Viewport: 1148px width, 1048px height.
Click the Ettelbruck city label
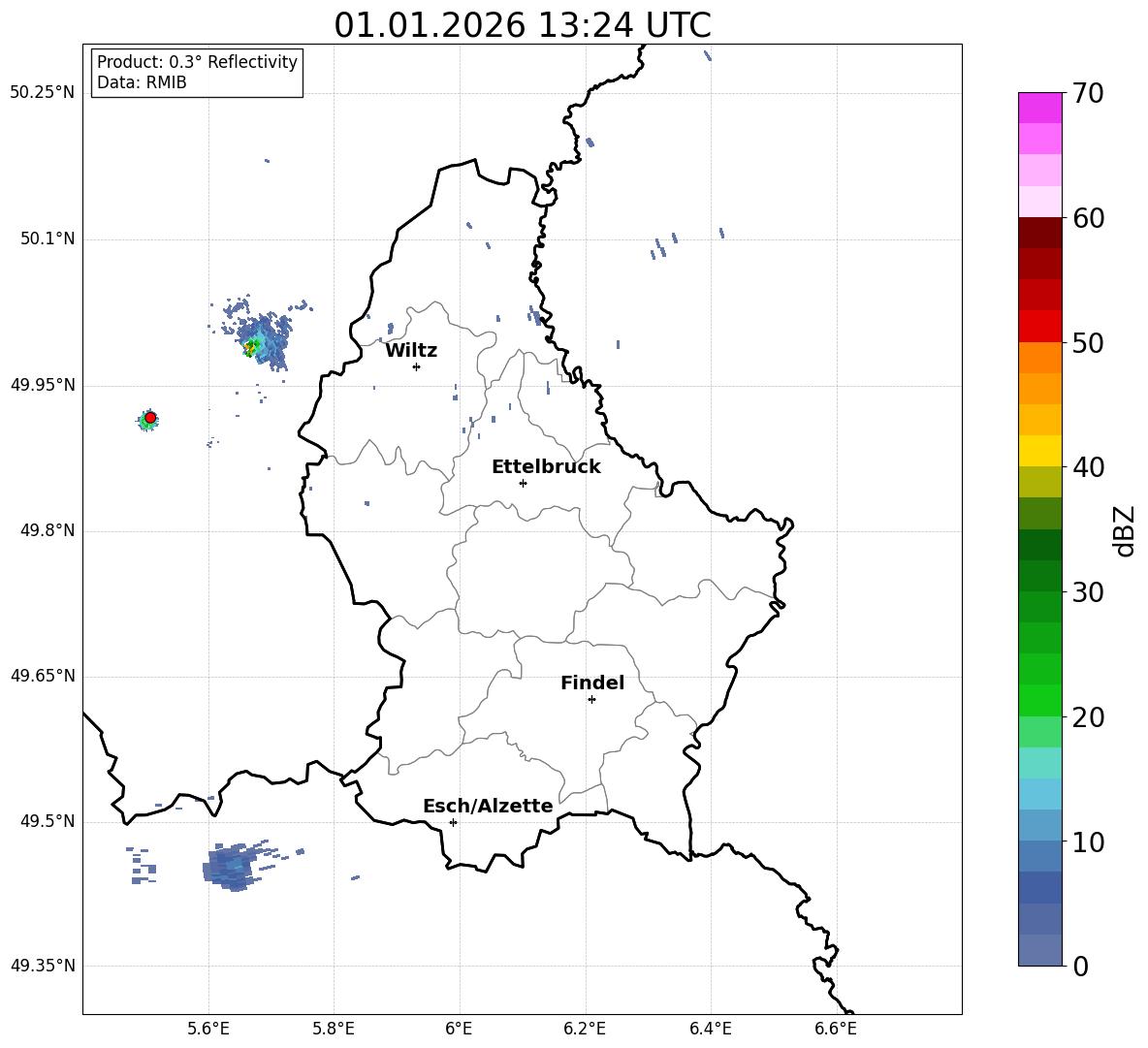point(546,467)
